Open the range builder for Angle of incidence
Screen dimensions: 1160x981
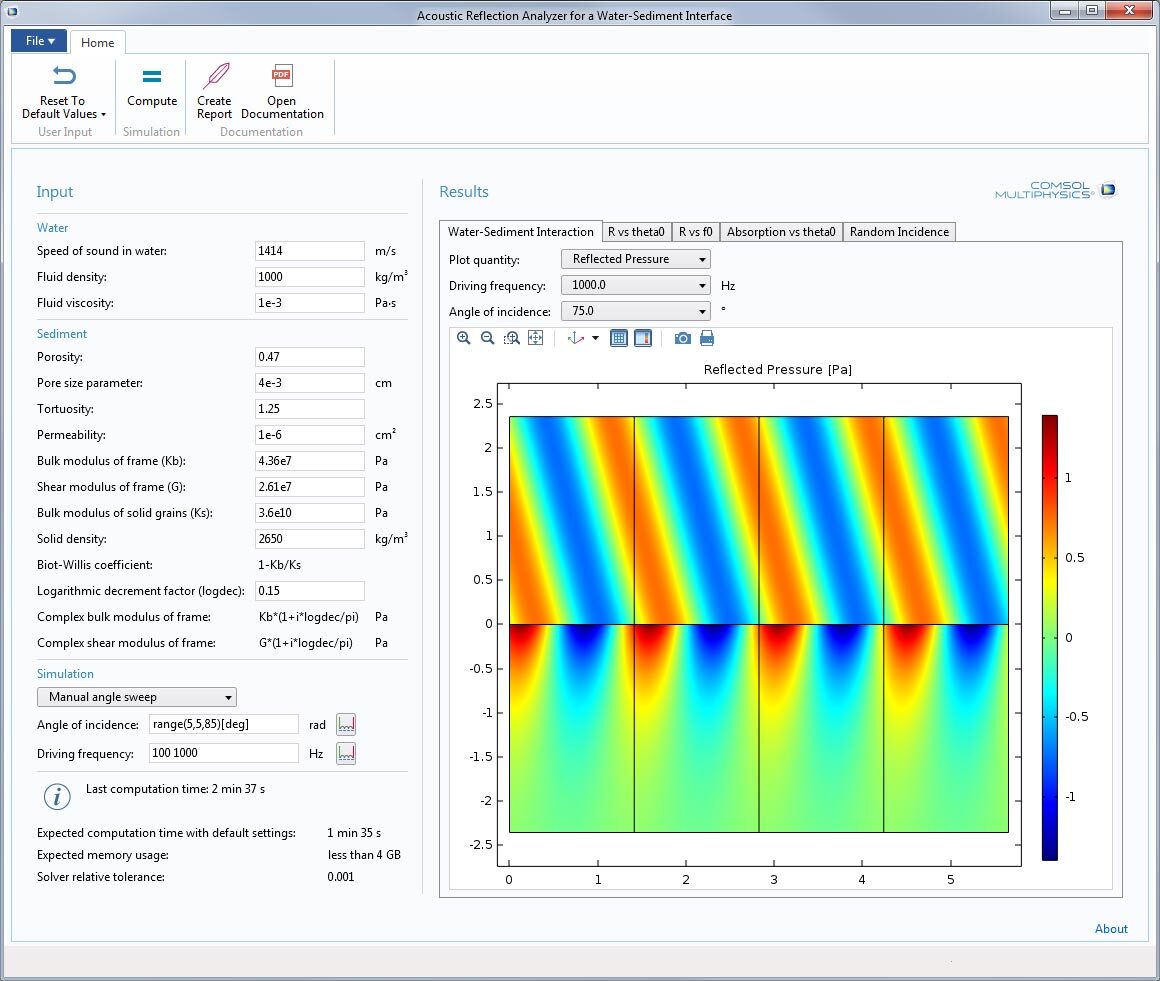pos(345,723)
